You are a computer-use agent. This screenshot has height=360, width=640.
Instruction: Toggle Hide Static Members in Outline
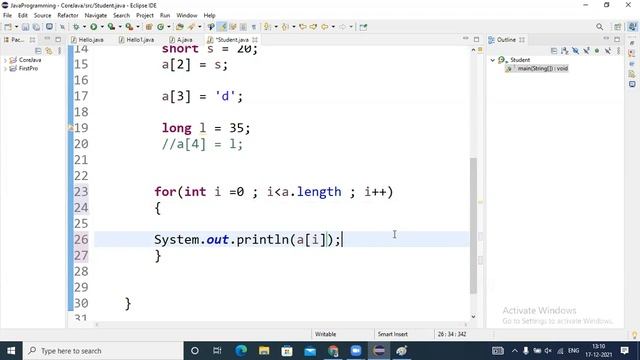pos(586,51)
